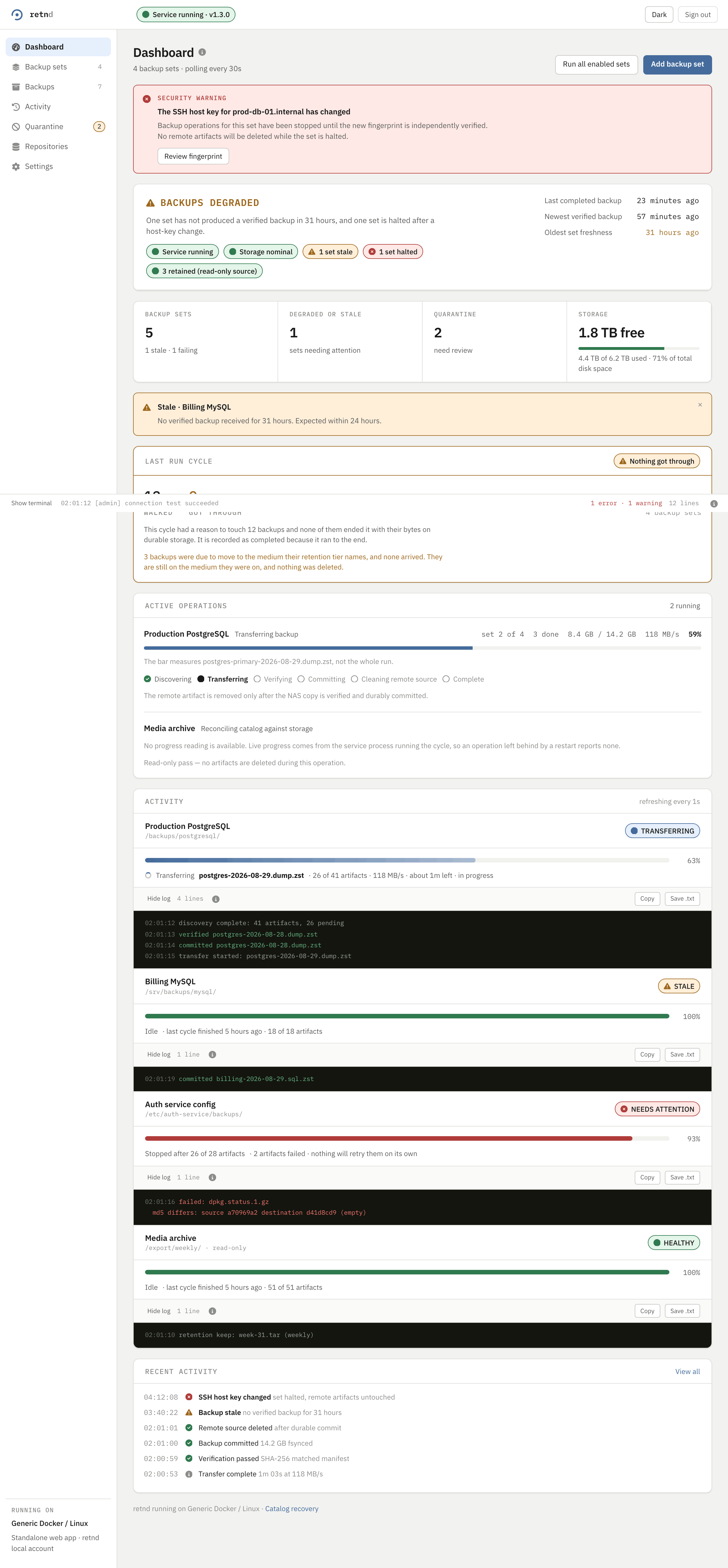Click Add backup set
Image resolution: width=728 pixels, height=1568 pixels.
(x=677, y=65)
